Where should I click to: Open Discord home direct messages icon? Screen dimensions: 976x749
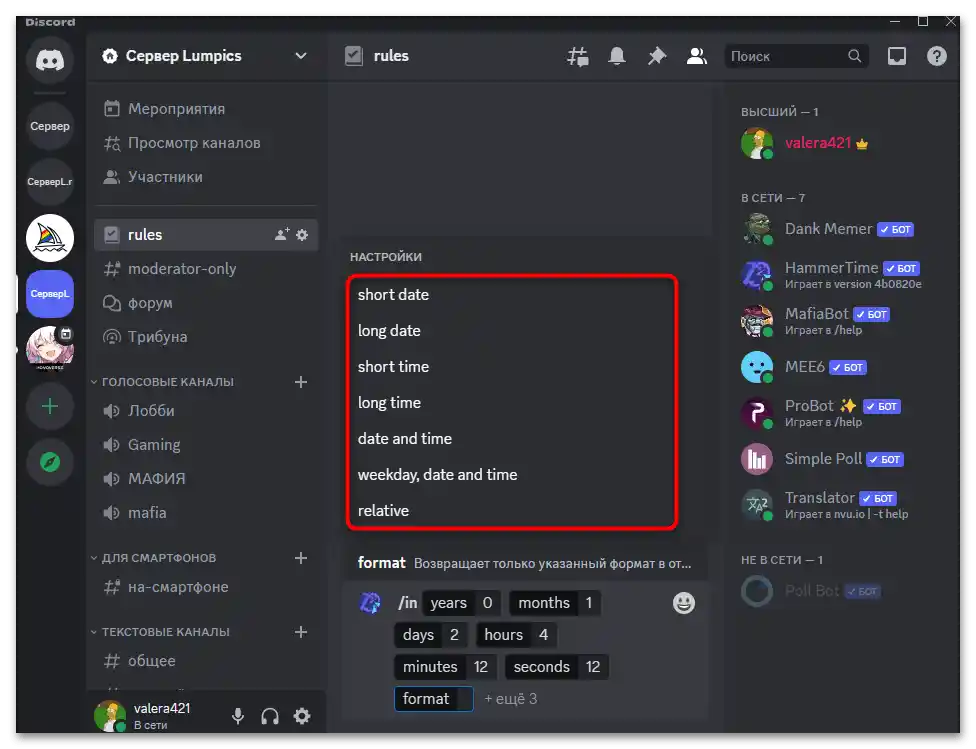click(x=50, y=60)
